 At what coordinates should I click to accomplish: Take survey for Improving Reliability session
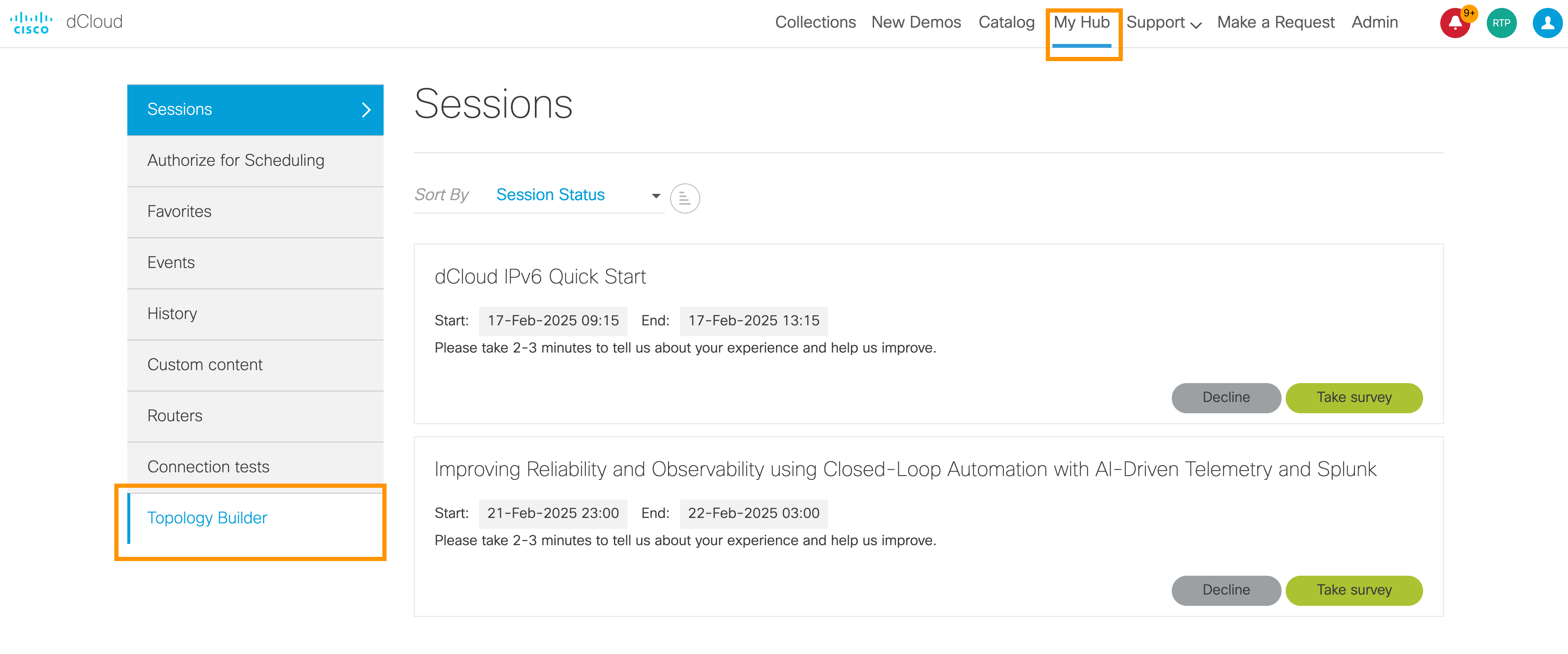click(x=1354, y=590)
